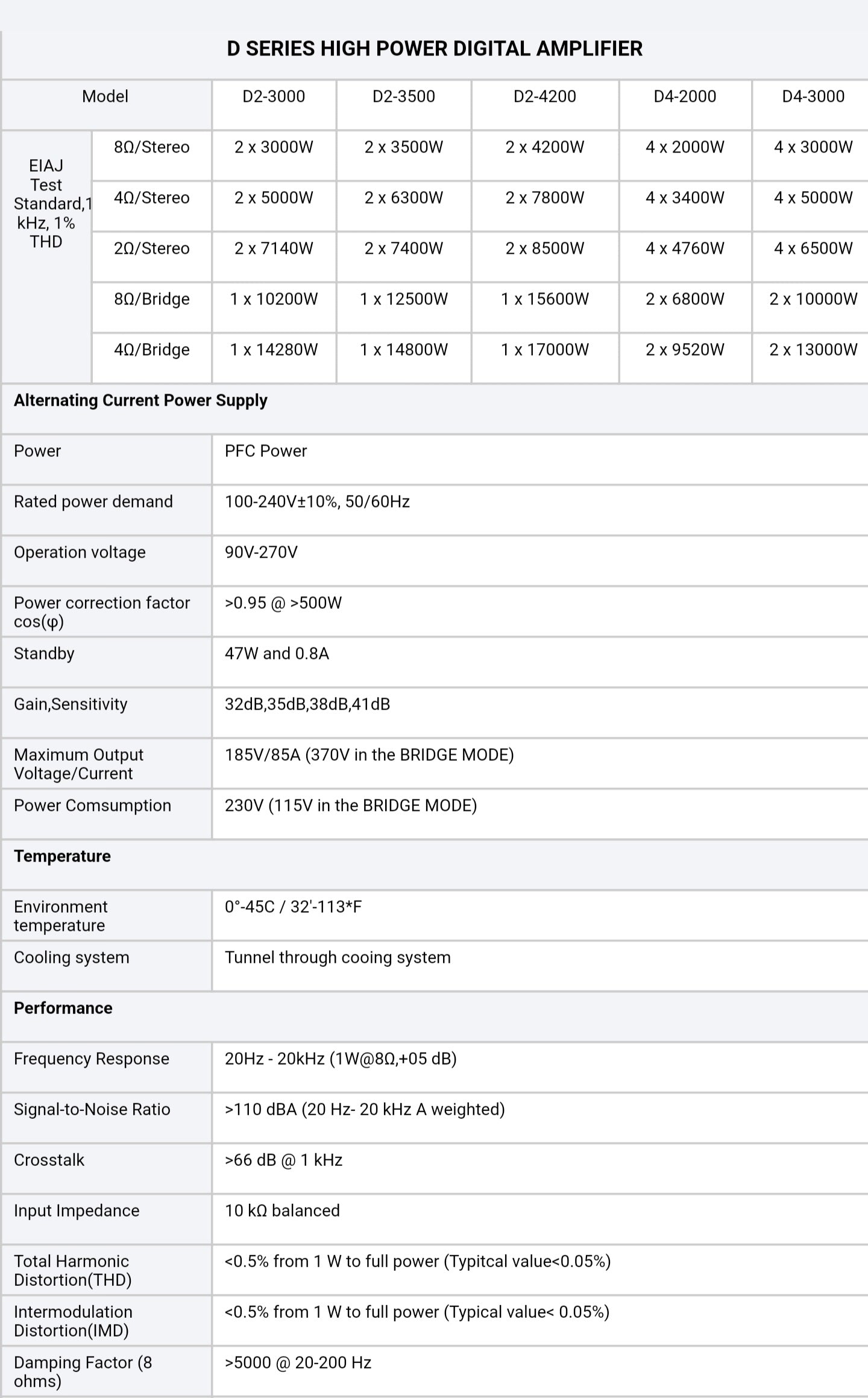Select the D2-3500 model column header

(x=403, y=96)
